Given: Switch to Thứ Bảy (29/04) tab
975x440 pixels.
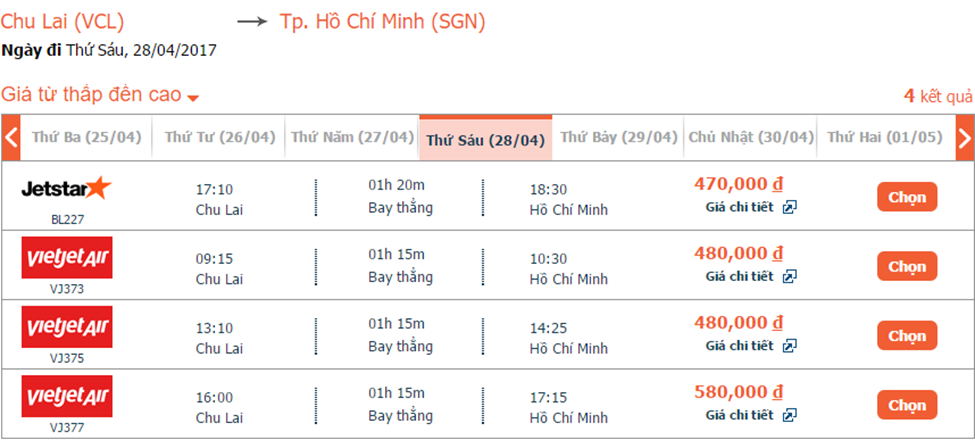Looking at the screenshot, I should tap(618, 138).
